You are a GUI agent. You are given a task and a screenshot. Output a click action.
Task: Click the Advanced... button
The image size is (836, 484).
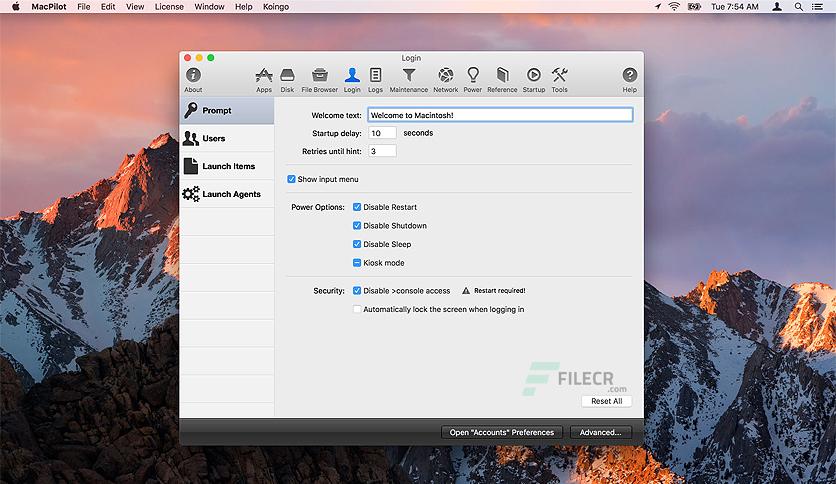pyautogui.click(x=600, y=432)
